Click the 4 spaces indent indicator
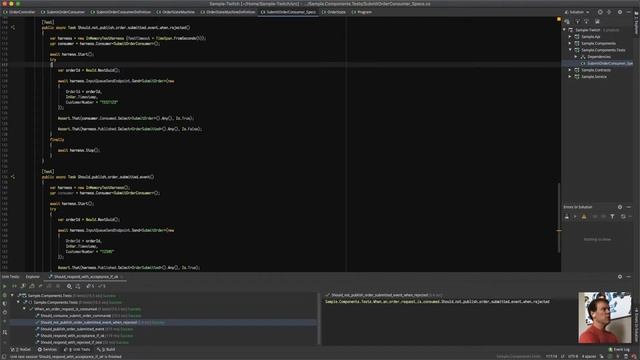This screenshot has width=640, height=360. (589, 356)
